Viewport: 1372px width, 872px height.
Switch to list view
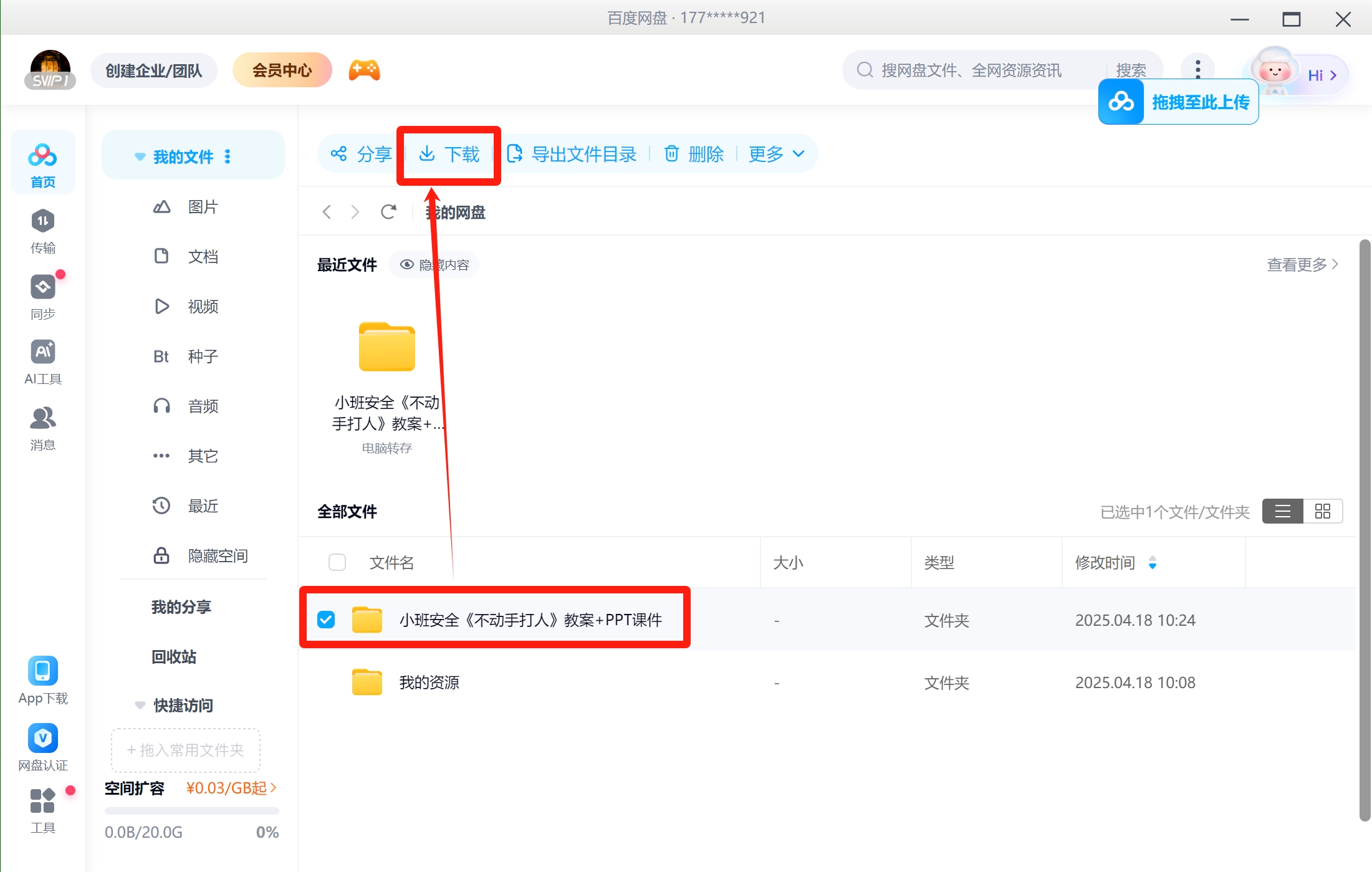pyautogui.click(x=1282, y=512)
